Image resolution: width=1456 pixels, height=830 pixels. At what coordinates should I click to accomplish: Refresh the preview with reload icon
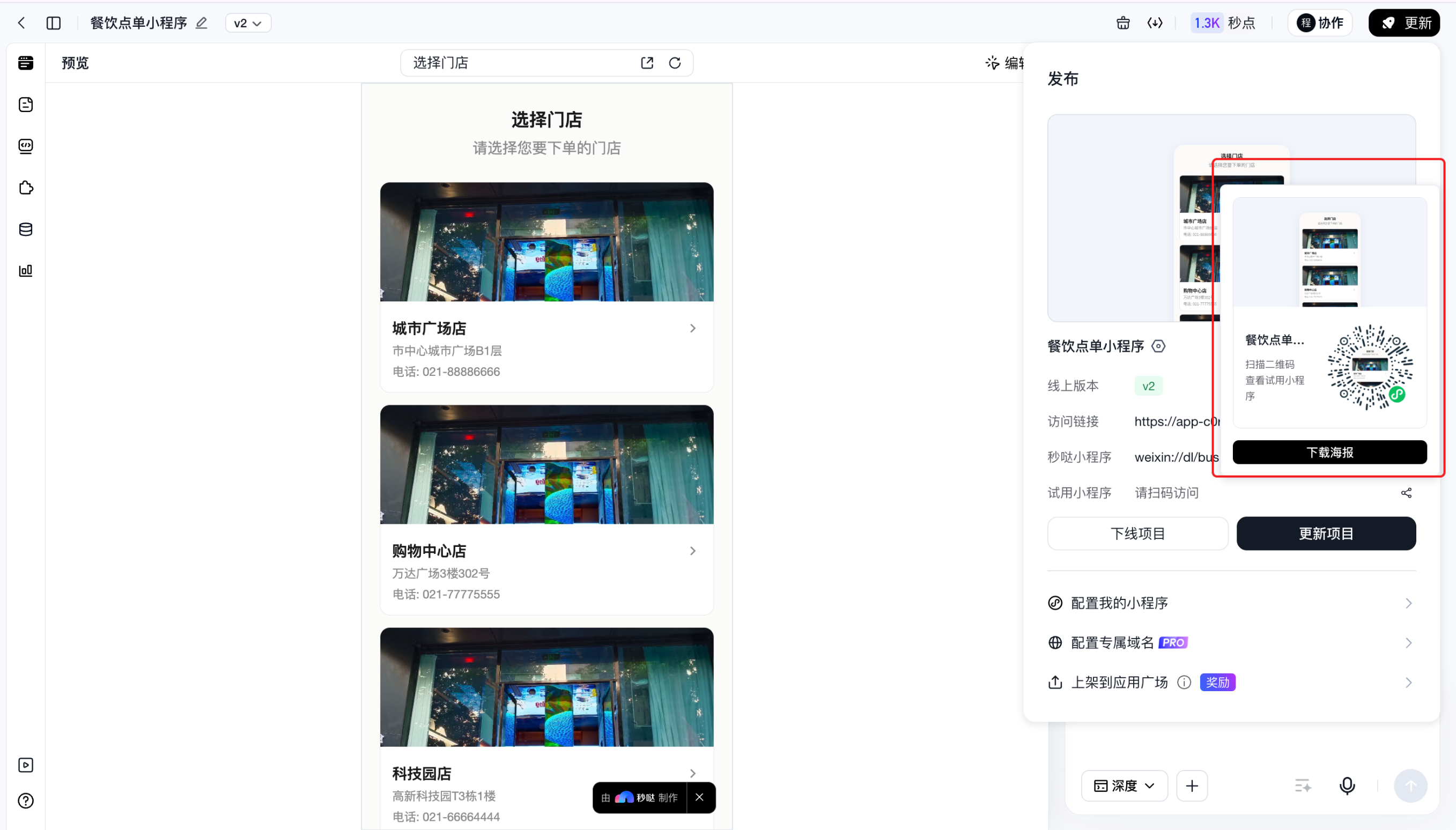click(675, 63)
